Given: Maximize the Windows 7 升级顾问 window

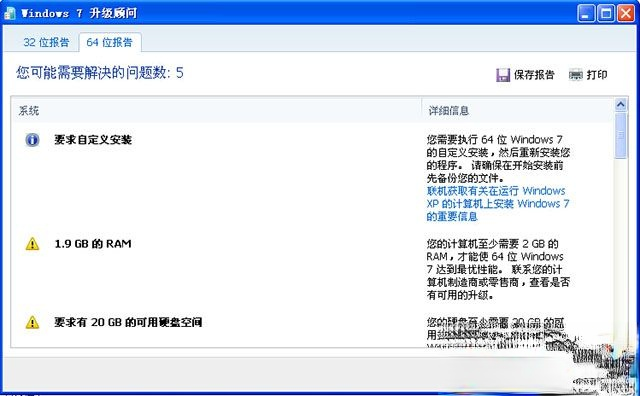Looking at the screenshot, I should 606,13.
